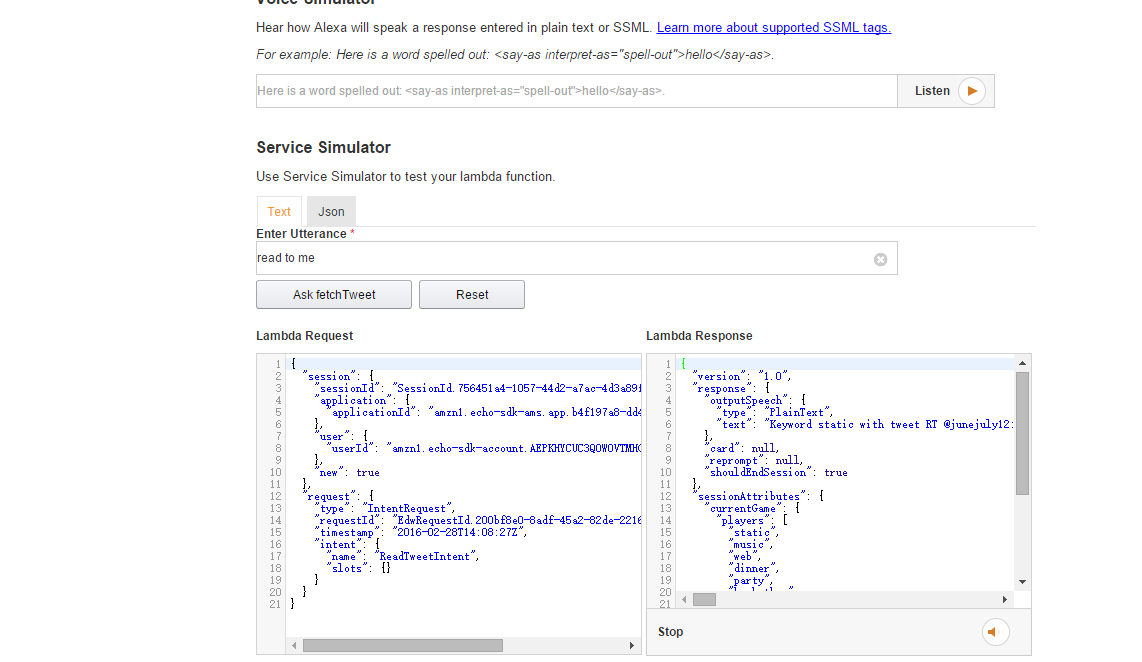Click the Listen label
The image size is (1142, 662).
[x=932, y=91]
